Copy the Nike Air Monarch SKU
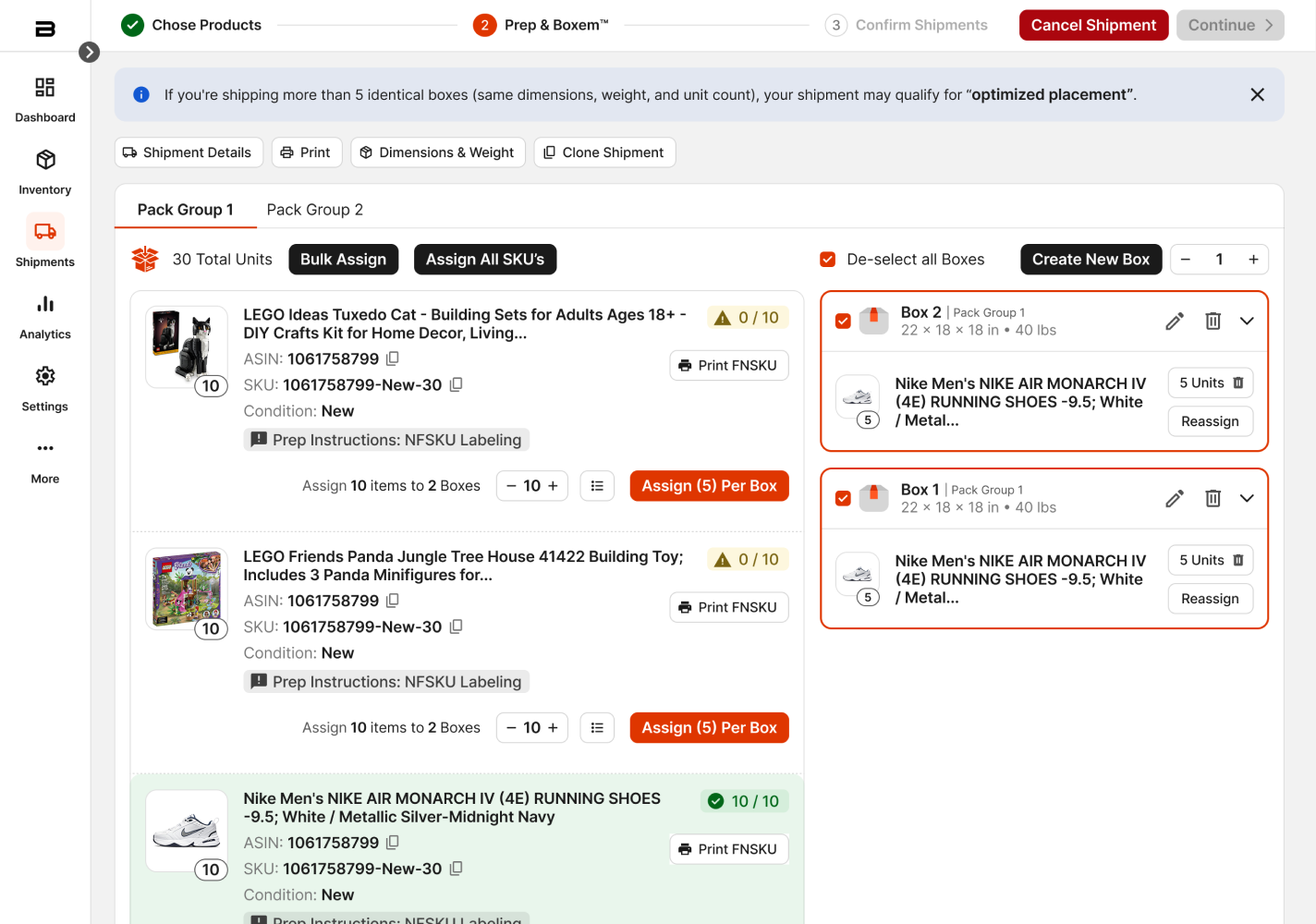This screenshot has height=924, width=1316. pyautogui.click(x=456, y=869)
